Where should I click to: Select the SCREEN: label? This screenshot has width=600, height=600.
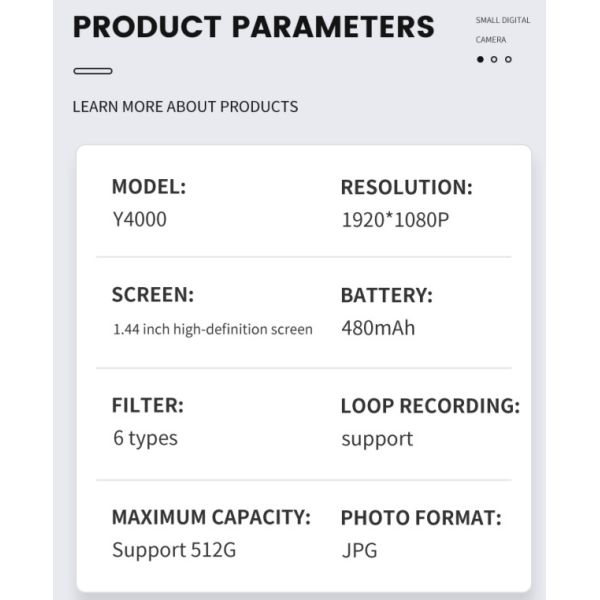[152, 295]
